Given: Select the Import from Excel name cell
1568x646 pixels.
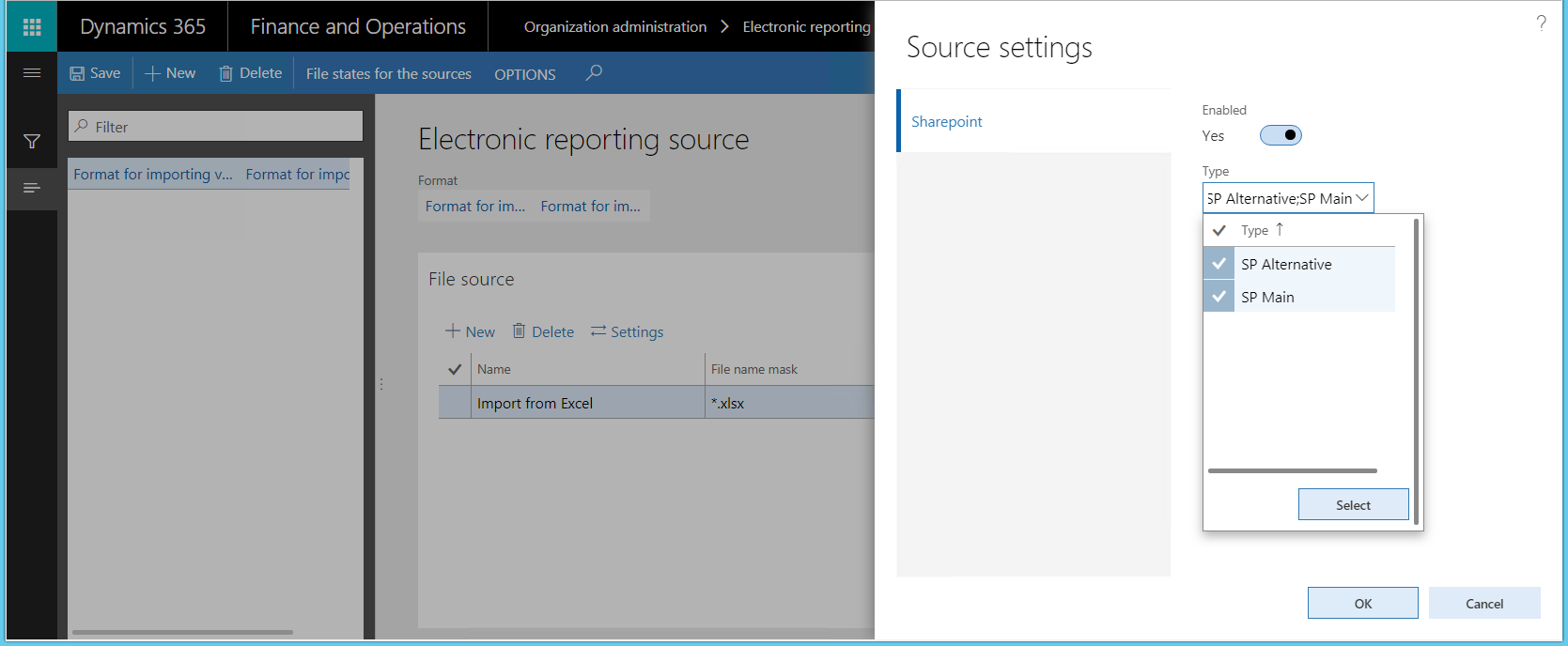Looking at the screenshot, I should click(x=587, y=403).
